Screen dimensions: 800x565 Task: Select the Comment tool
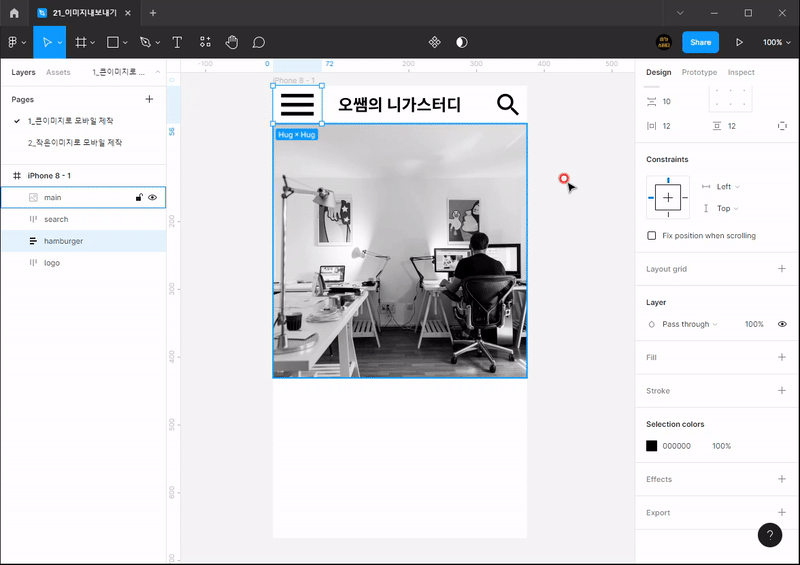(x=259, y=42)
